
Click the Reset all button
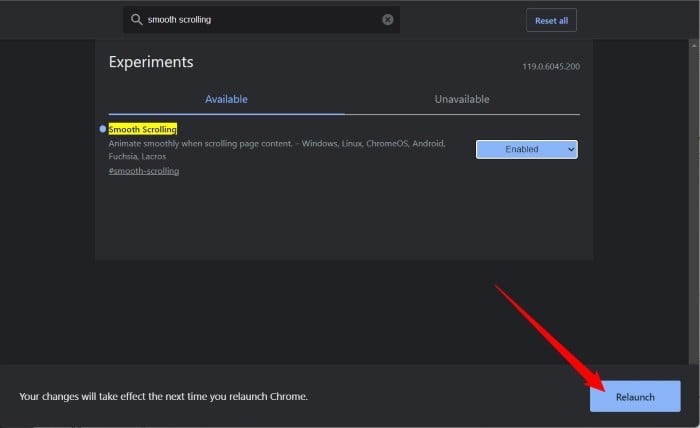(x=551, y=21)
